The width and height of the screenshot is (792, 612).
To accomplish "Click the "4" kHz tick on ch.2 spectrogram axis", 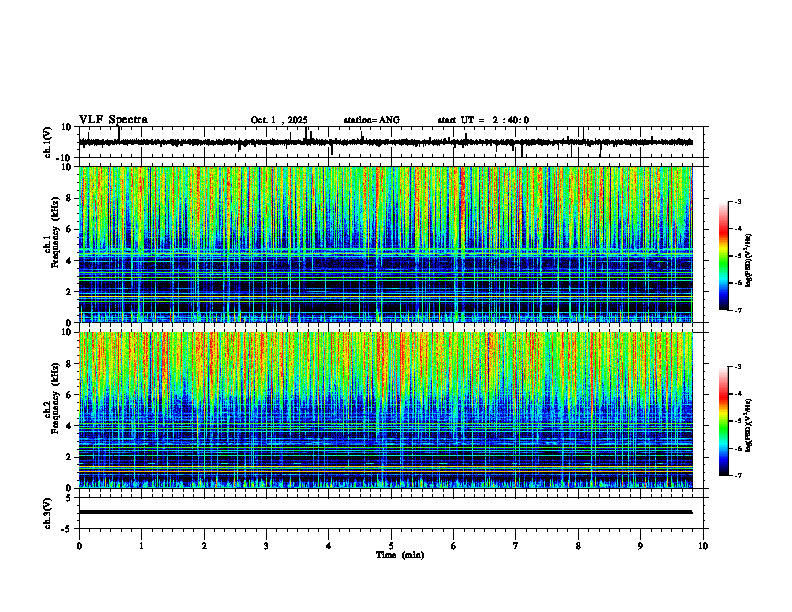I will (69, 427).
